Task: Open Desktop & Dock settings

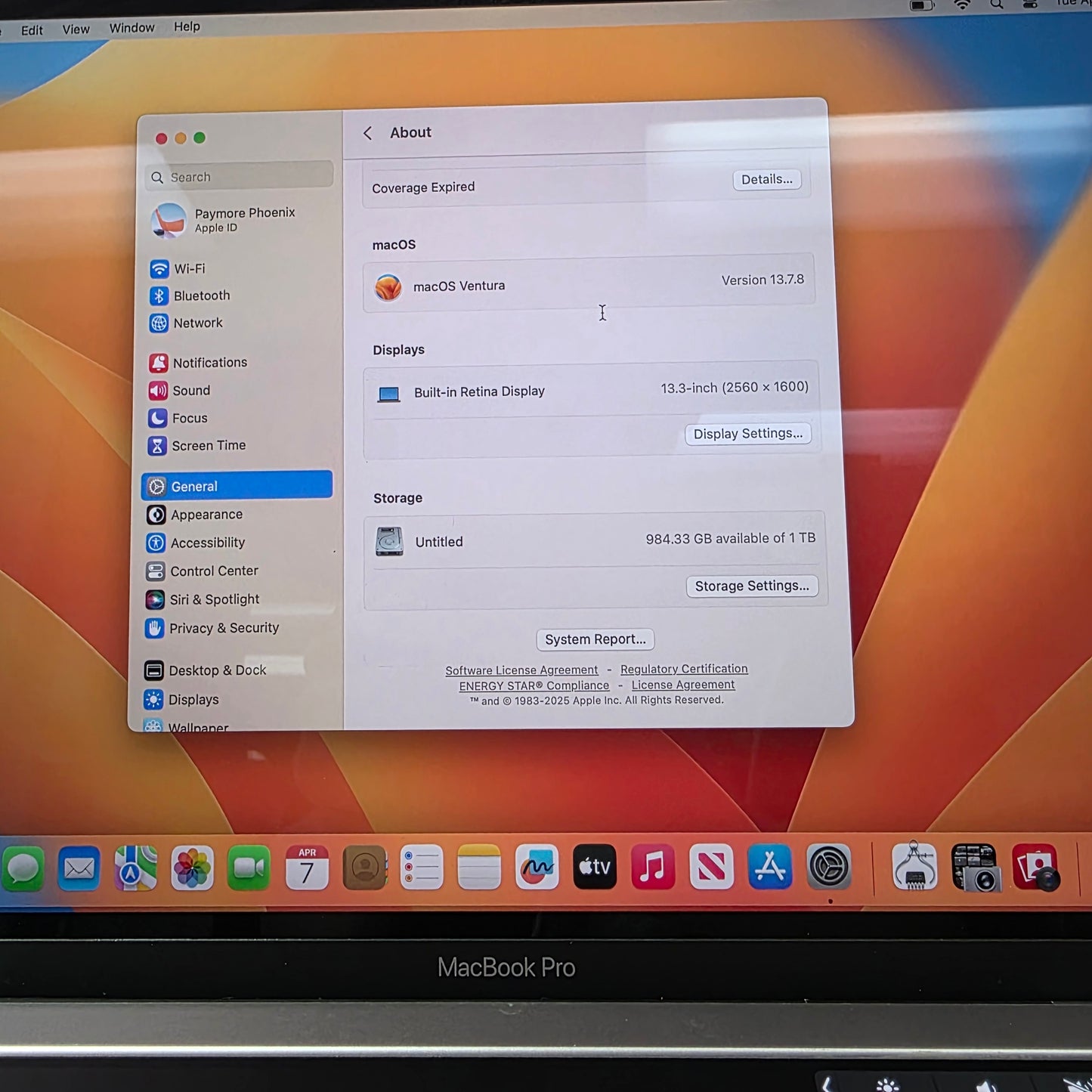Action: click(218, 670)
